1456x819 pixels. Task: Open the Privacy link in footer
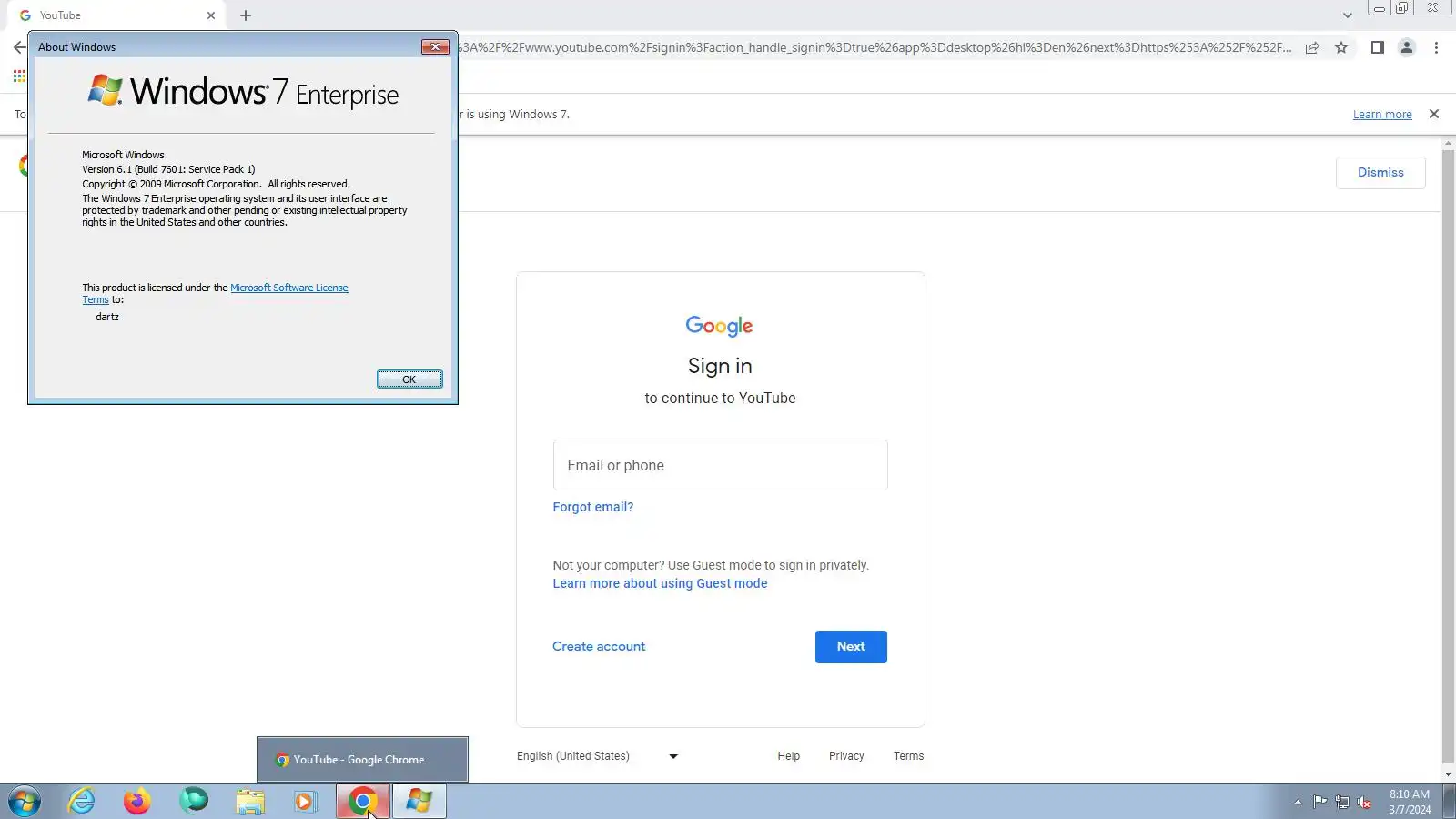(846, 756)
